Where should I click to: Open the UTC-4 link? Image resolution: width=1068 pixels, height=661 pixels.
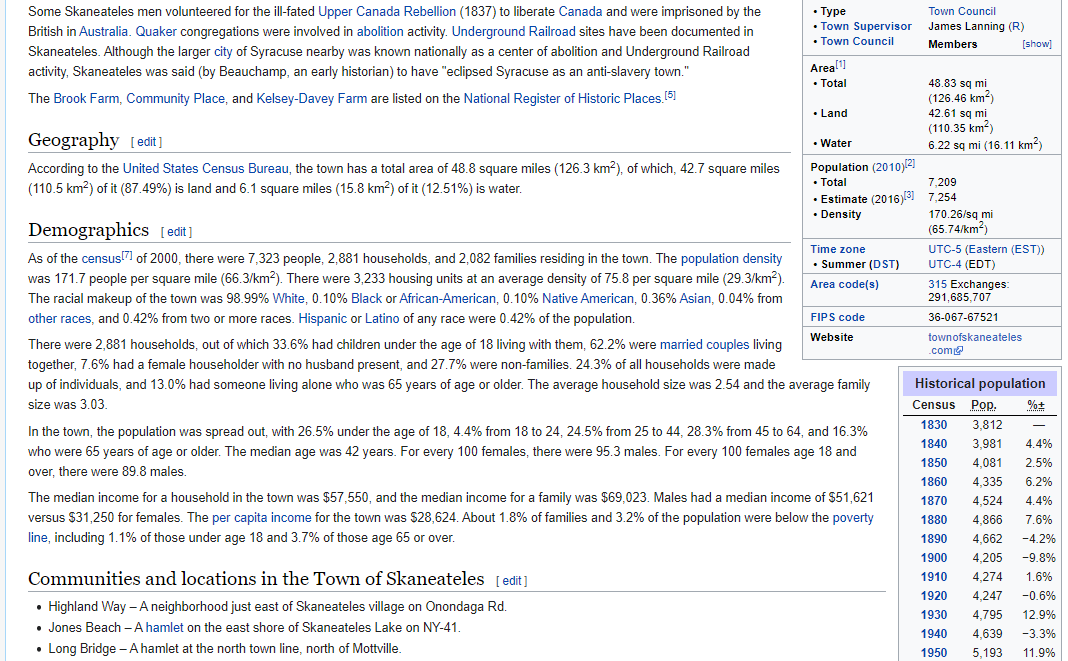click(x=945, y=264)
